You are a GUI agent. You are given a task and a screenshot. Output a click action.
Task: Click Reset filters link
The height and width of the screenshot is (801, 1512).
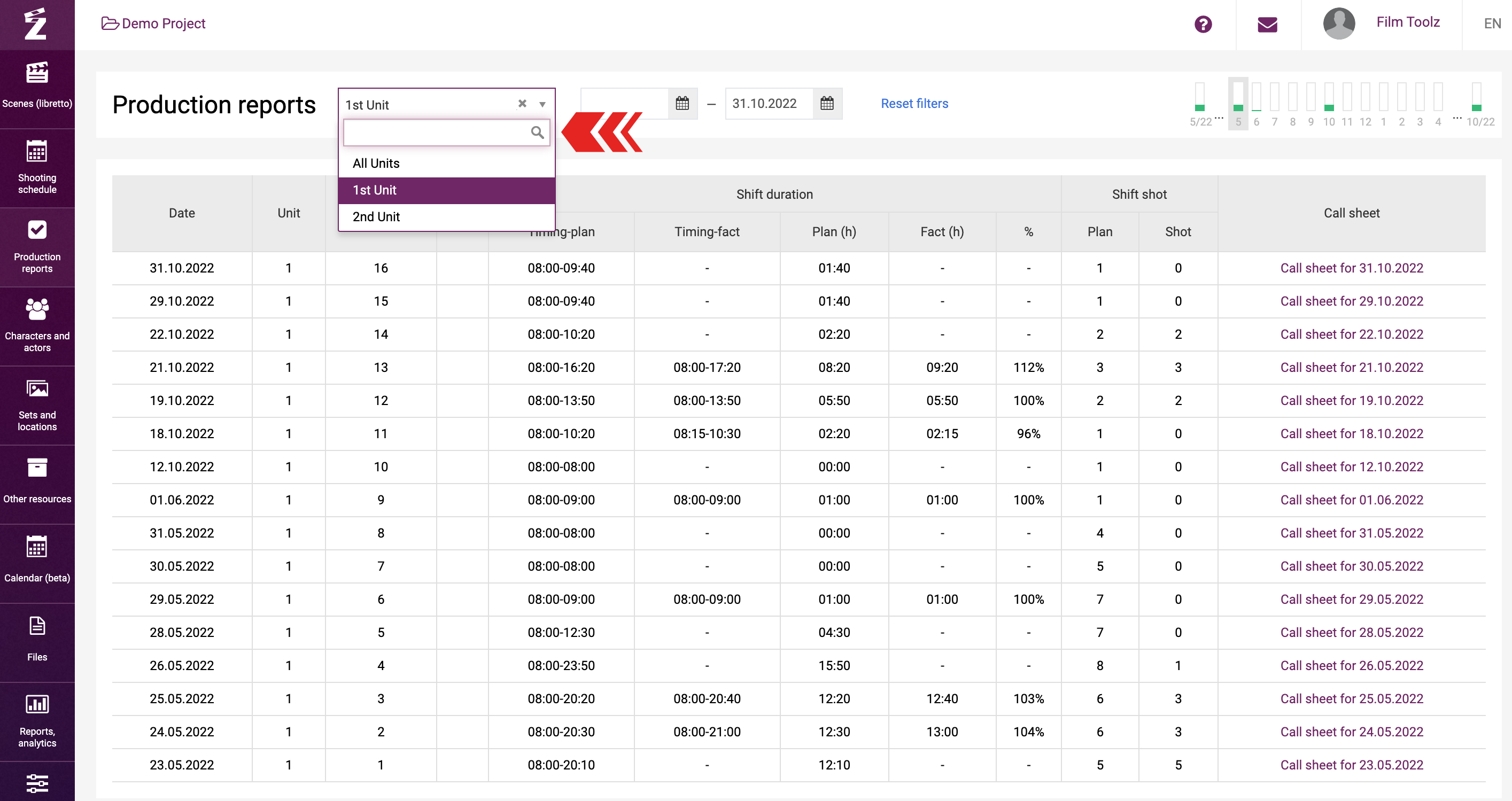pos(914,103)
